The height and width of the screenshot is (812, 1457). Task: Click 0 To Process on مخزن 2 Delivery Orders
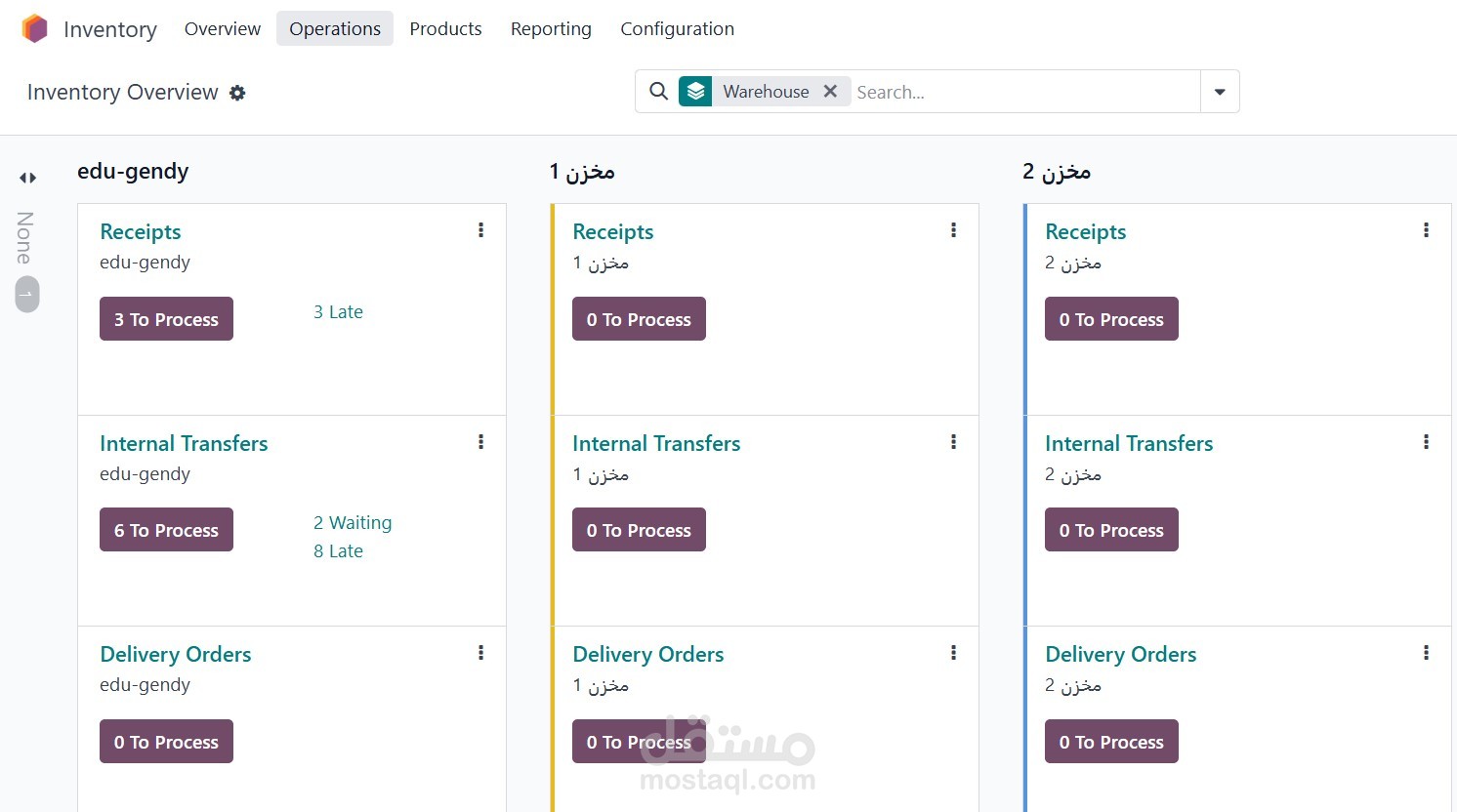1111,742
